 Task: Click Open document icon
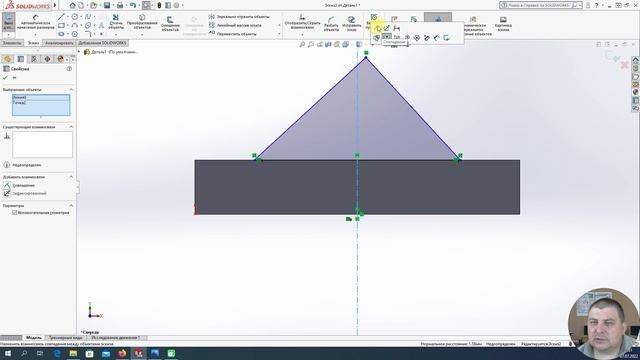(x=94, y=5)
